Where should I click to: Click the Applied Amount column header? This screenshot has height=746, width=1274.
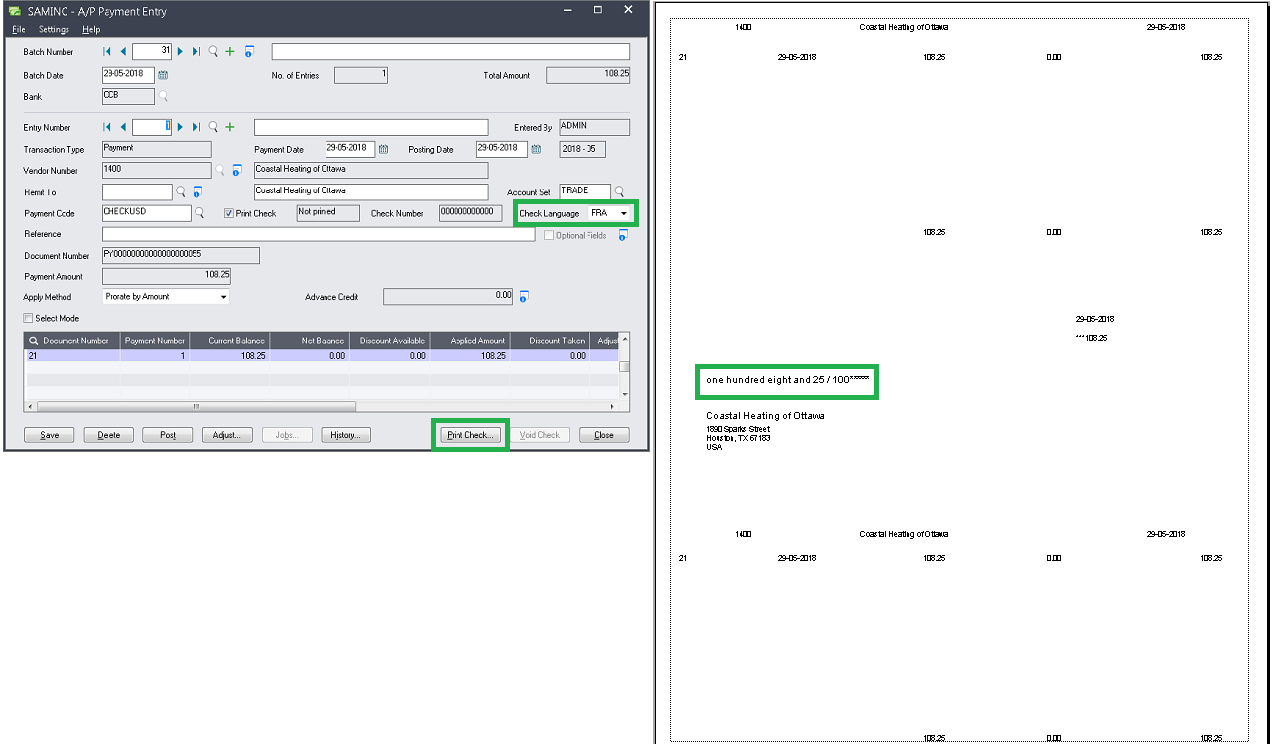tap(470, 341)
